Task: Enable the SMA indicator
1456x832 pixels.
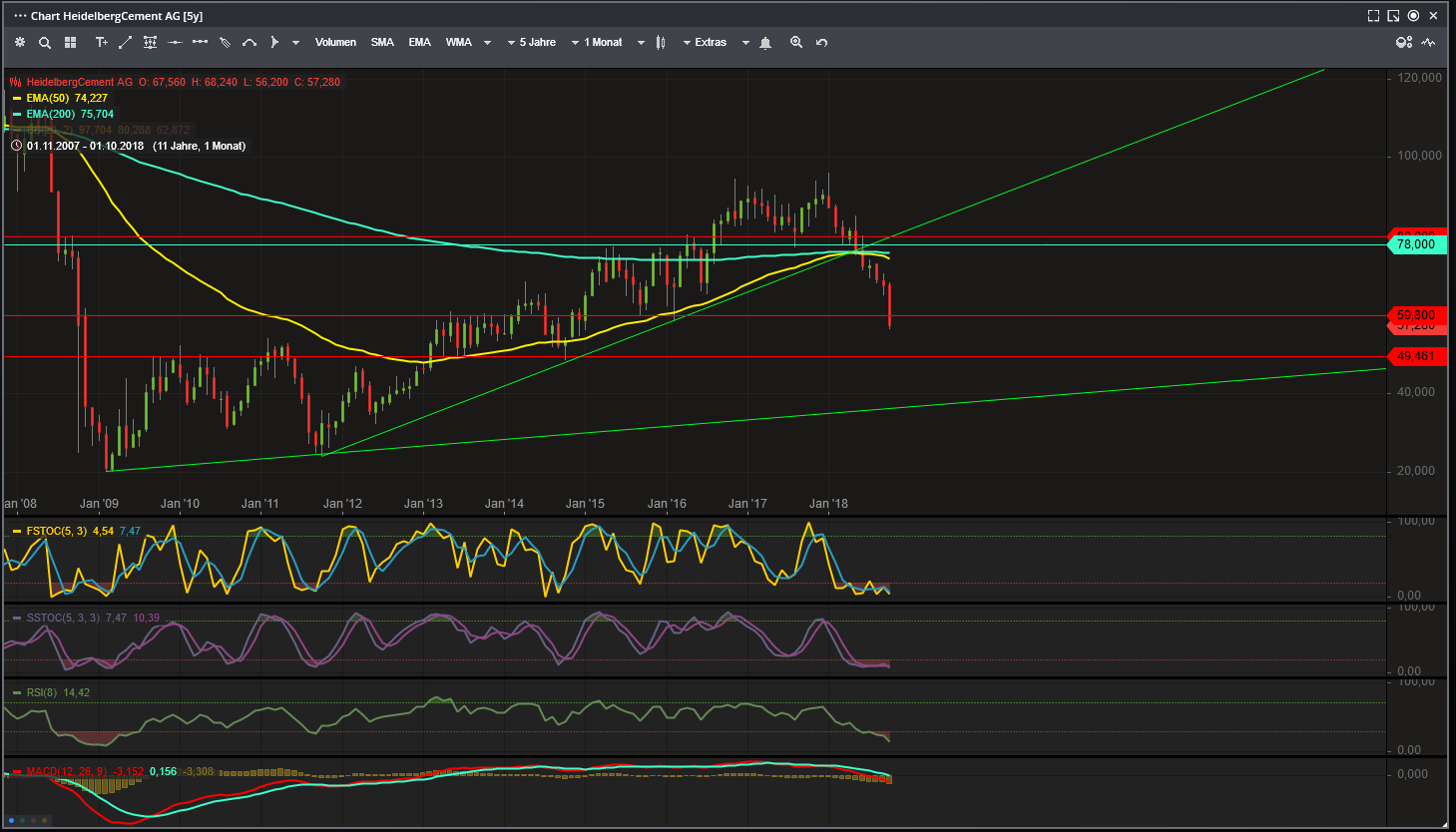Action: pyautogui.click(x=381, y=42)
